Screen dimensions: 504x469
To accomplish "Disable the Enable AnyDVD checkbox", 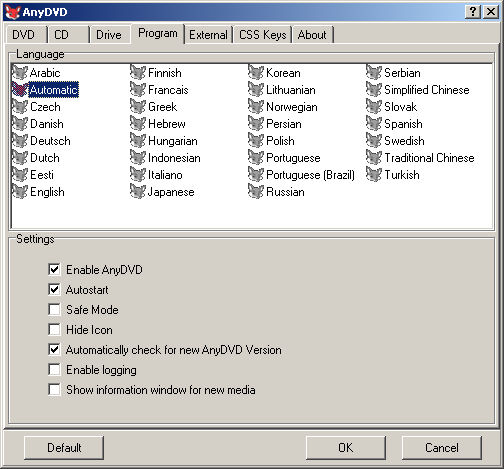I will point(54,269).
